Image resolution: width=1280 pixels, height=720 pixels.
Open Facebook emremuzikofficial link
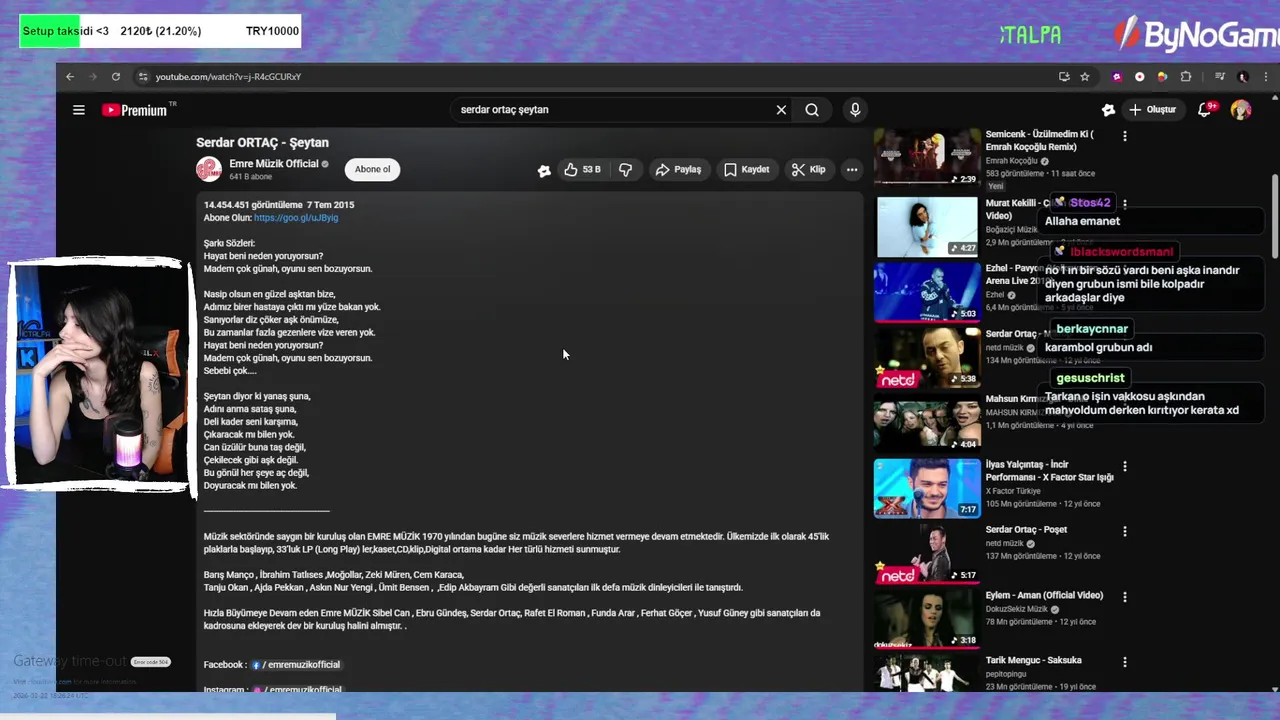(295, 665)
